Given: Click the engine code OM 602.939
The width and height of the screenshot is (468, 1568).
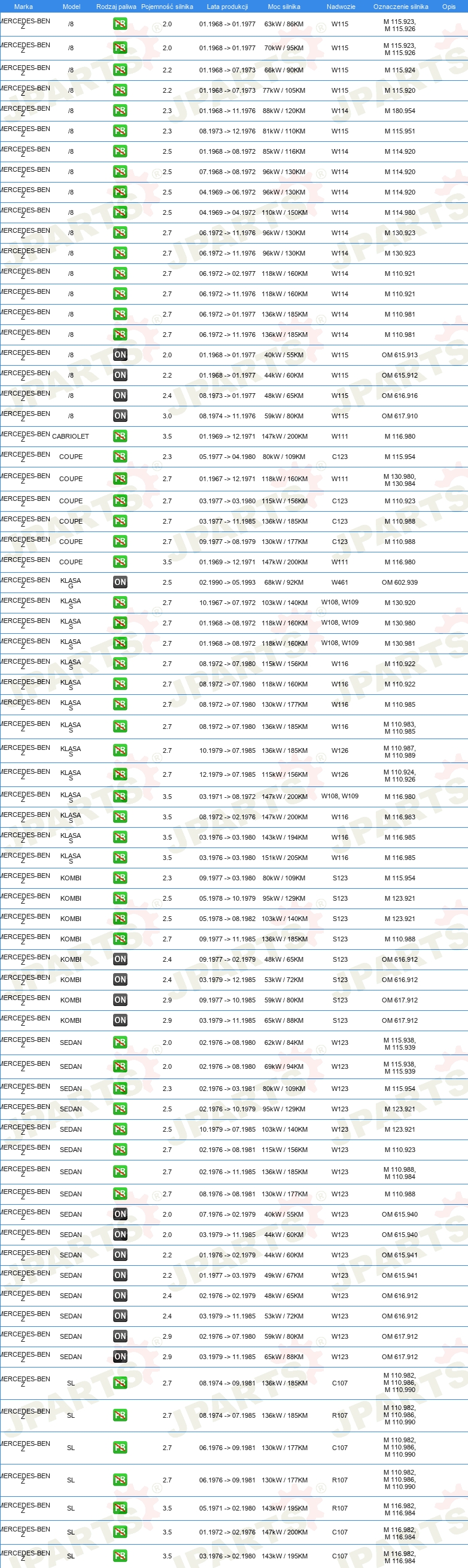Looking at the screenshot, I should [x=400, y=582].
